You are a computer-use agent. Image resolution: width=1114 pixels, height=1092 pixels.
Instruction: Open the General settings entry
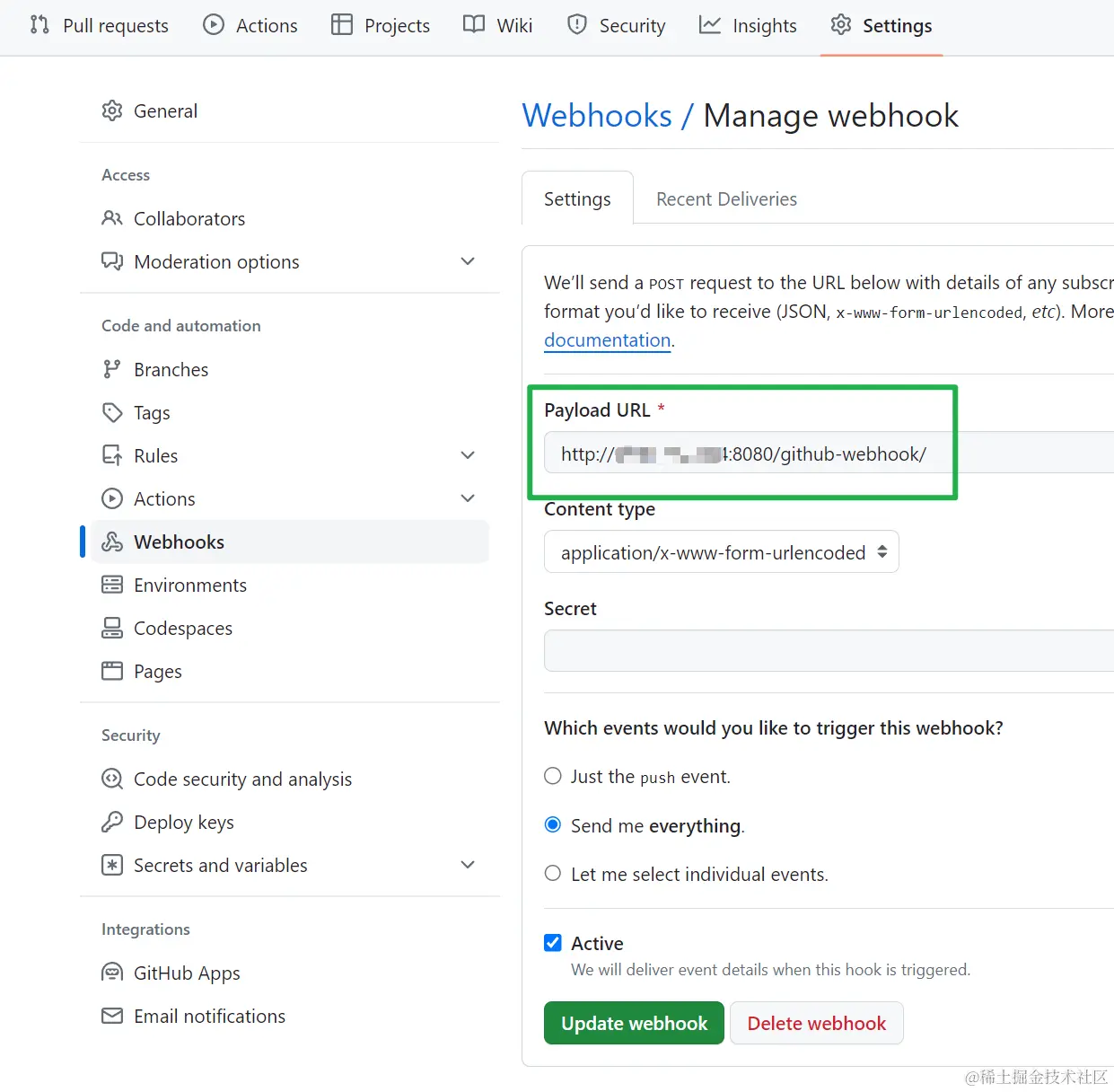coord(165,110)
